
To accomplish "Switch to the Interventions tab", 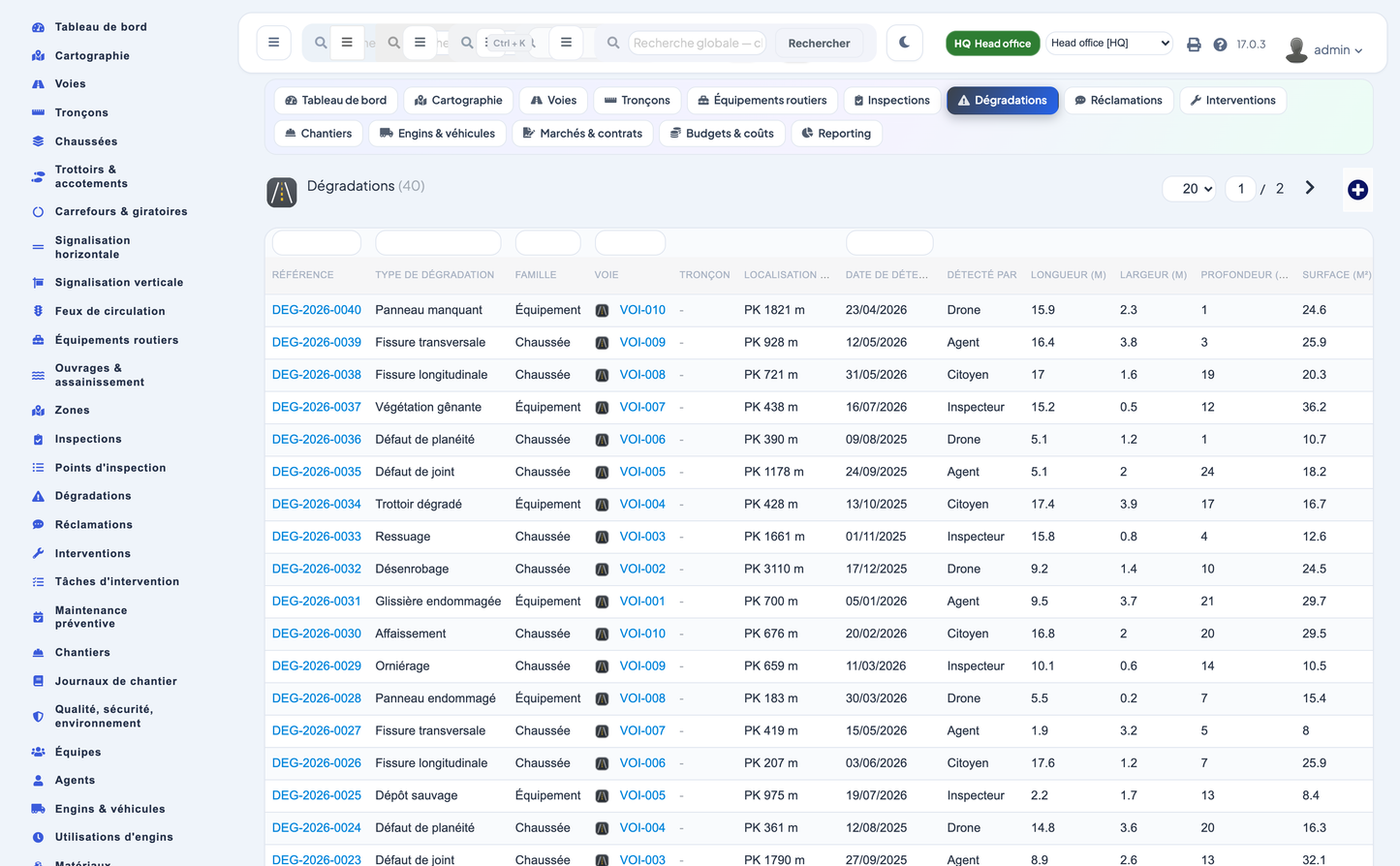I will coord(1232,100).
